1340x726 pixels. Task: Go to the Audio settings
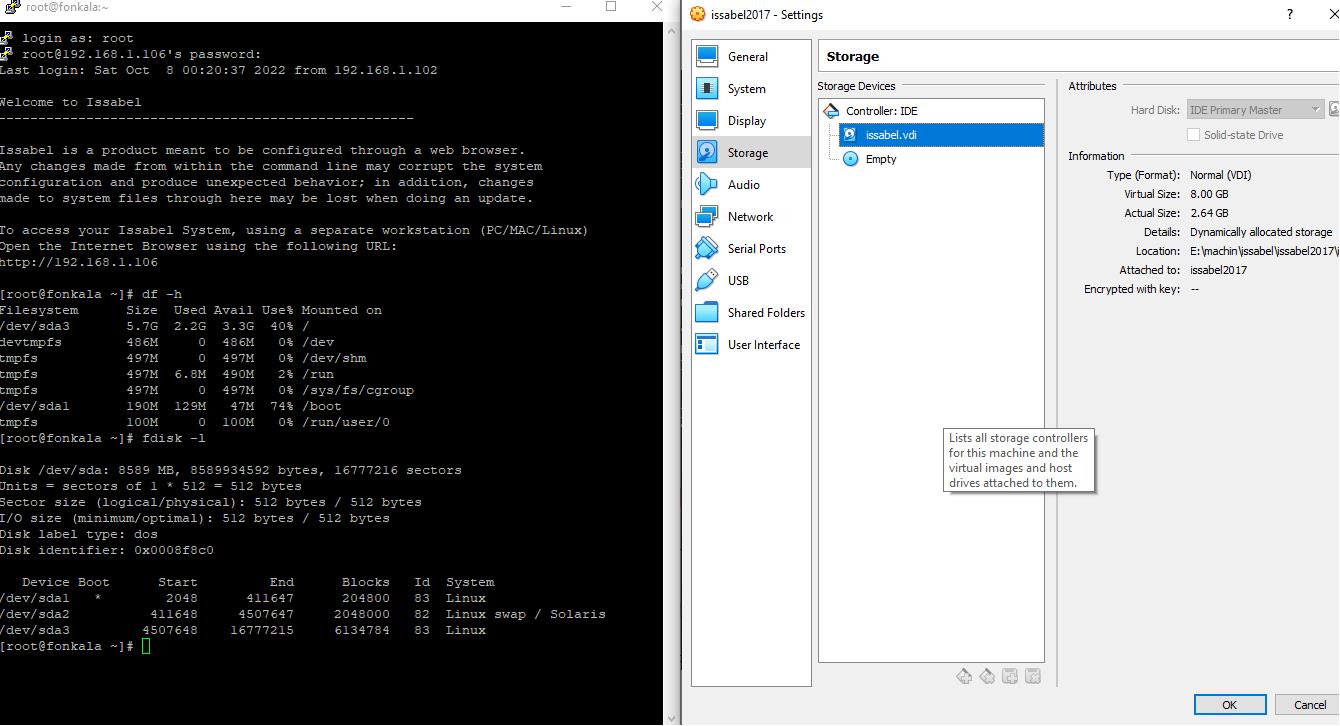(743, 185)
